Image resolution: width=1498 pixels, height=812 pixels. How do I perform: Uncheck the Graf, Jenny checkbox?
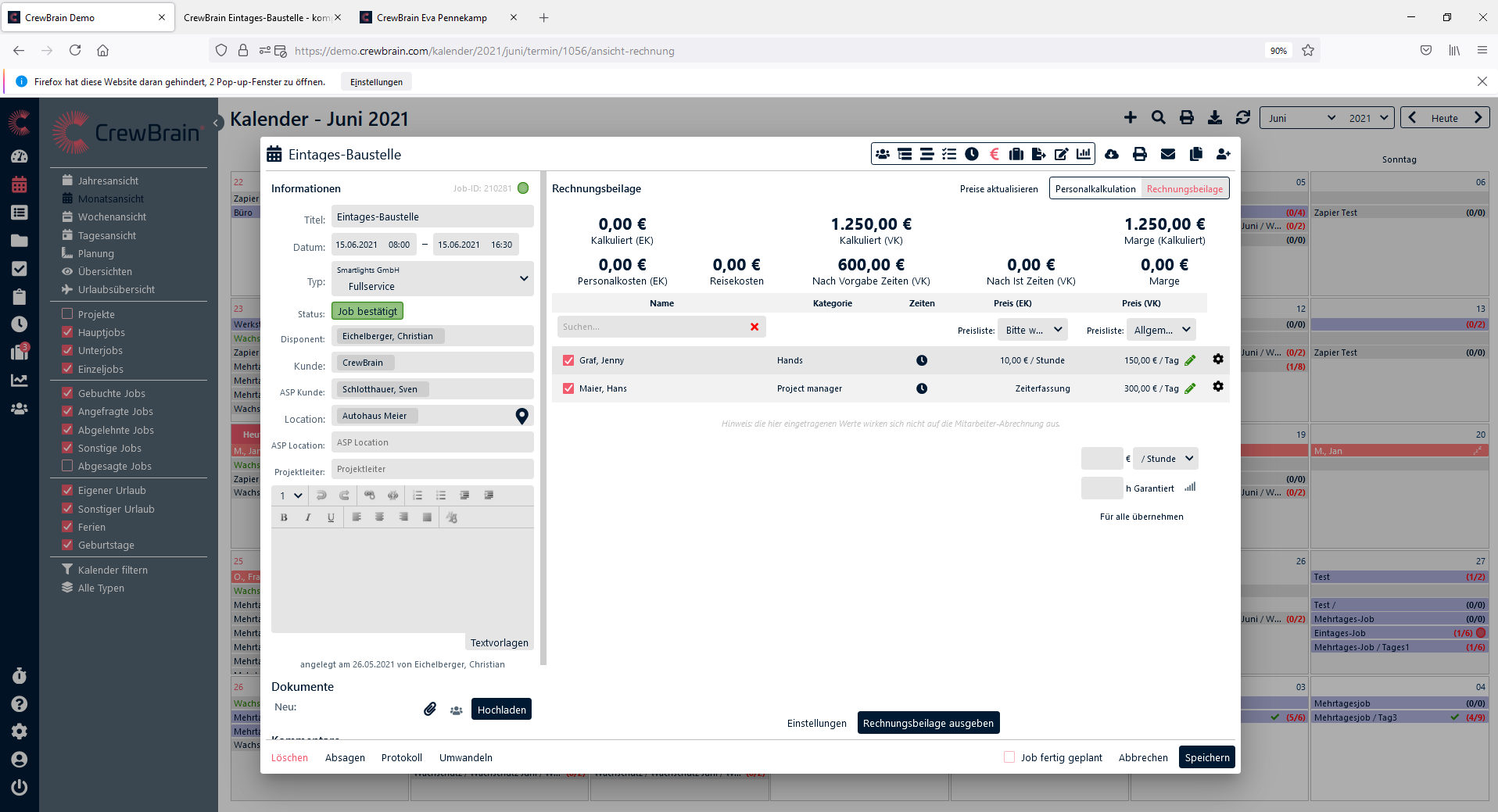point(568,360)
